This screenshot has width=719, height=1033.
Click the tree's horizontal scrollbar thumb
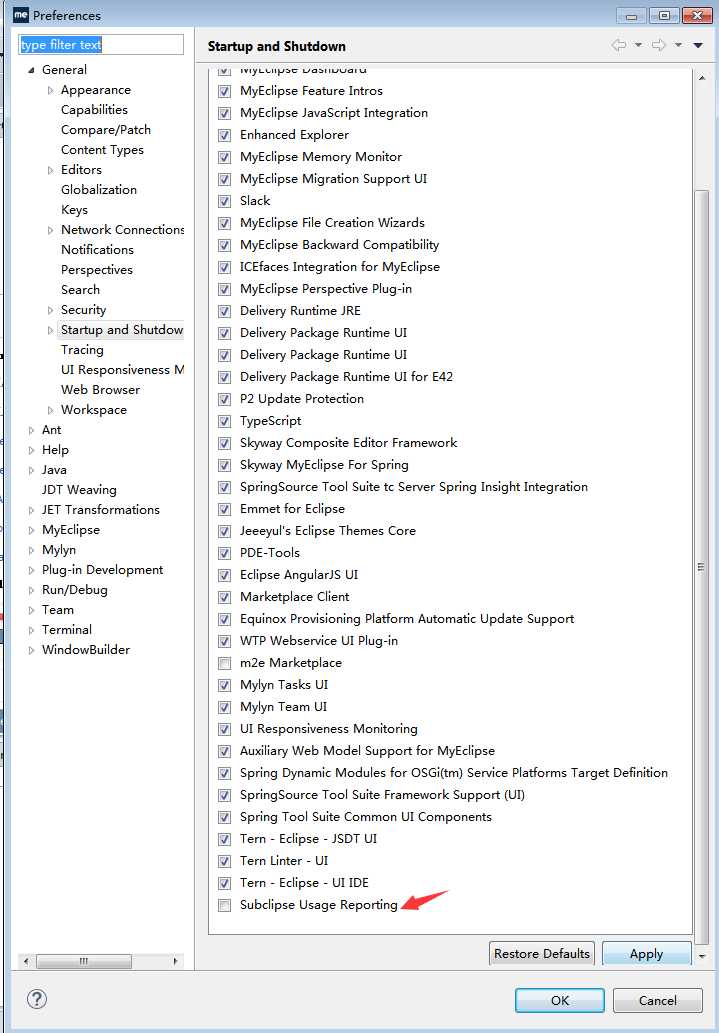pyautogui.click(x=84, y=961)
